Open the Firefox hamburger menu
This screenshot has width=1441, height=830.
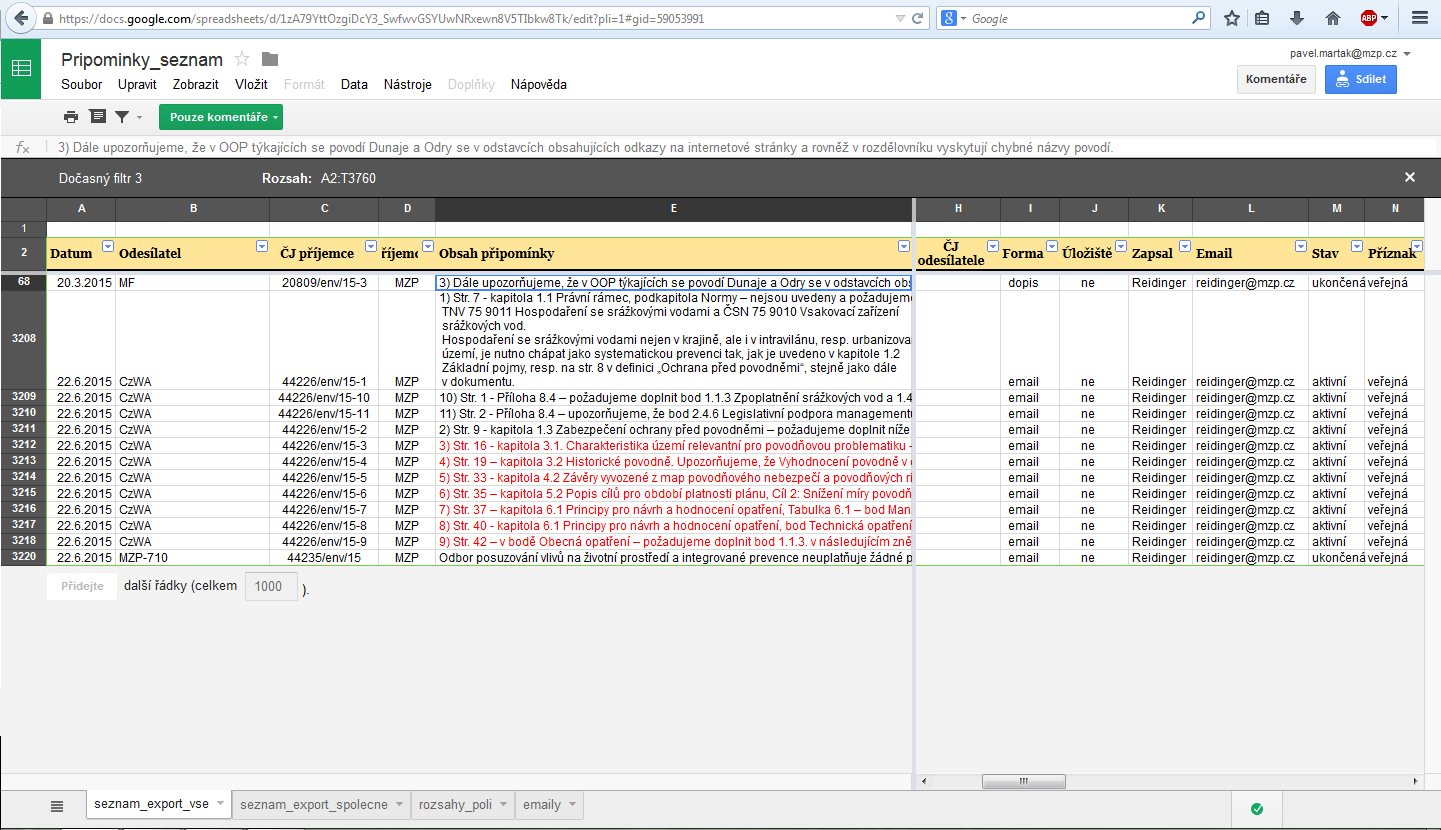click(1420, 18)
